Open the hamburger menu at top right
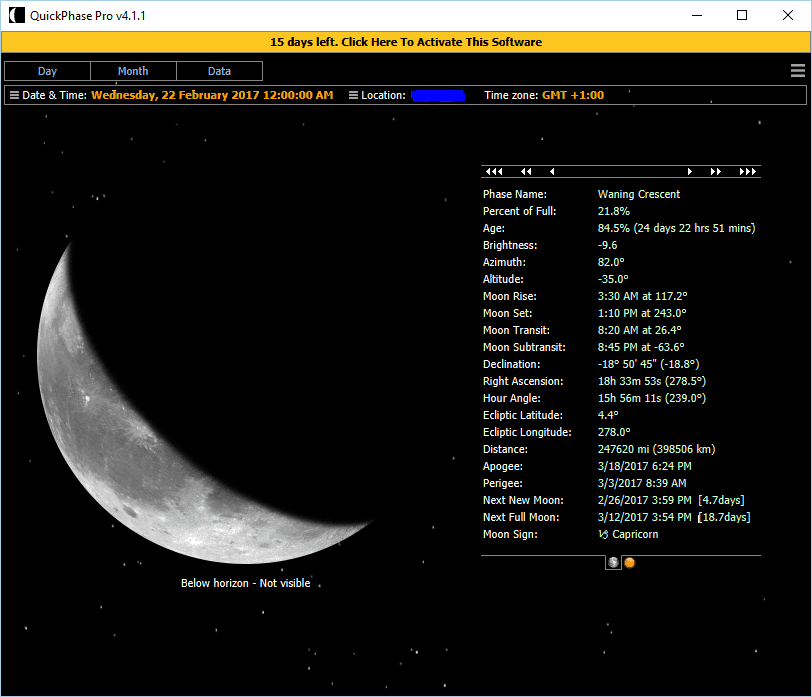This screenshot has height=697, width=812. click(797, 71)
